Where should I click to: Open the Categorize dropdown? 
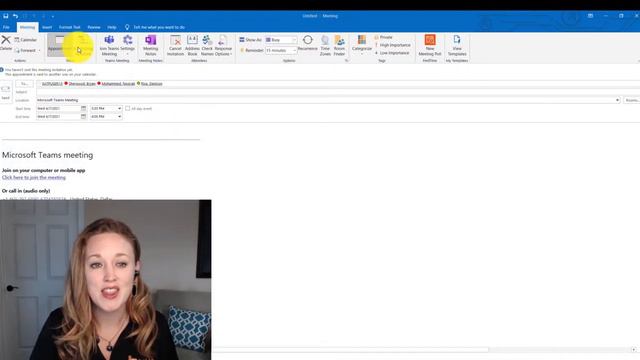click(x=362, y=44)
